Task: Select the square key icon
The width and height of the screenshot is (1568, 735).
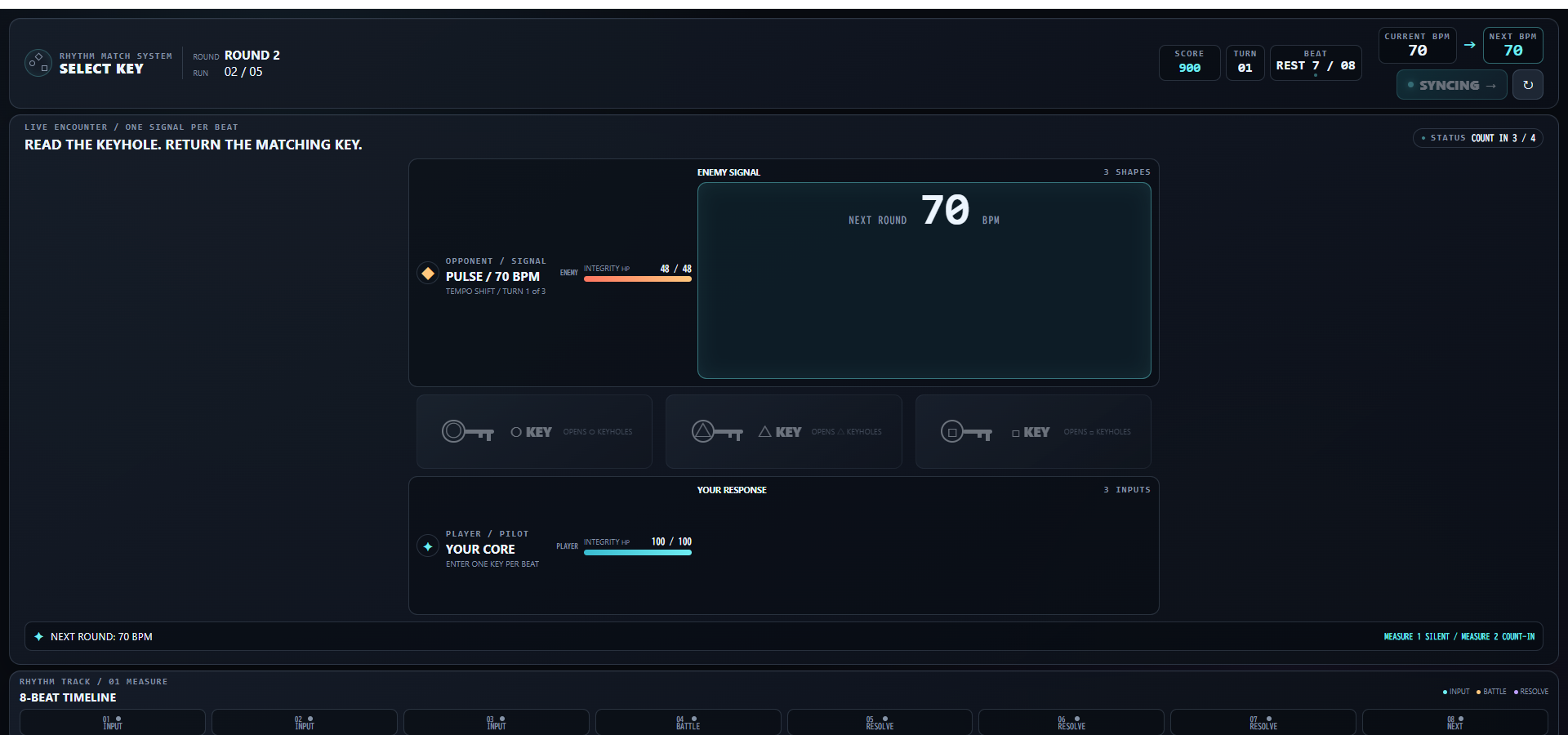Action: 966,431
